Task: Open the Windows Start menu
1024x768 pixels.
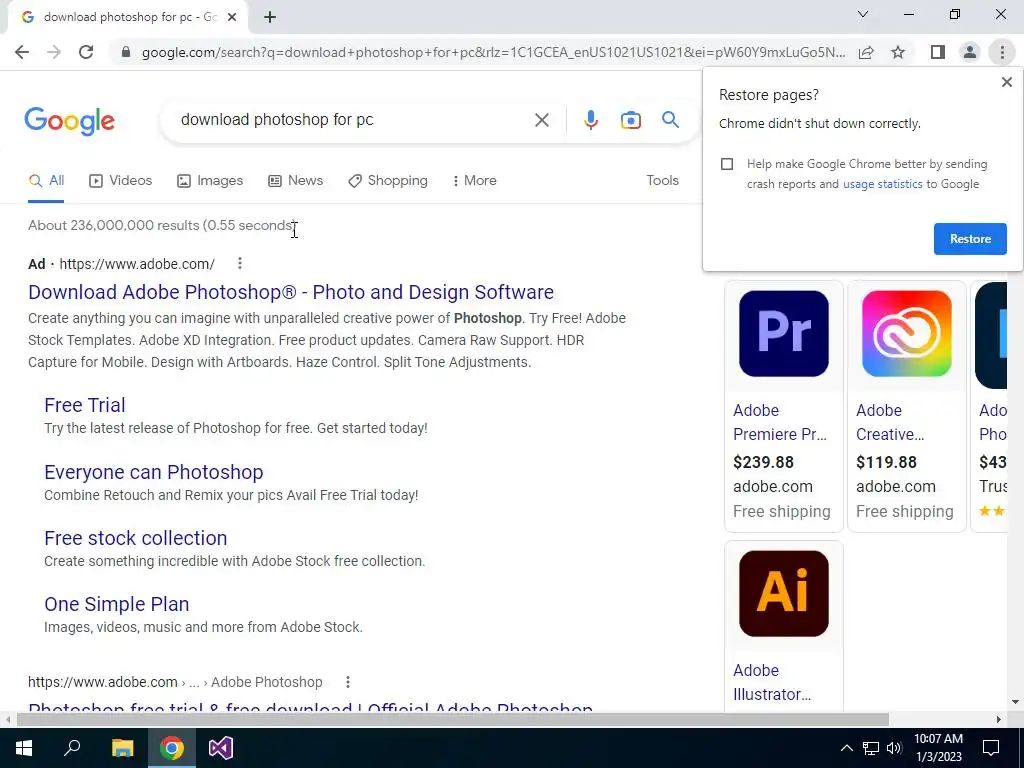Action: pyautogui.click(x=24, y=748)
